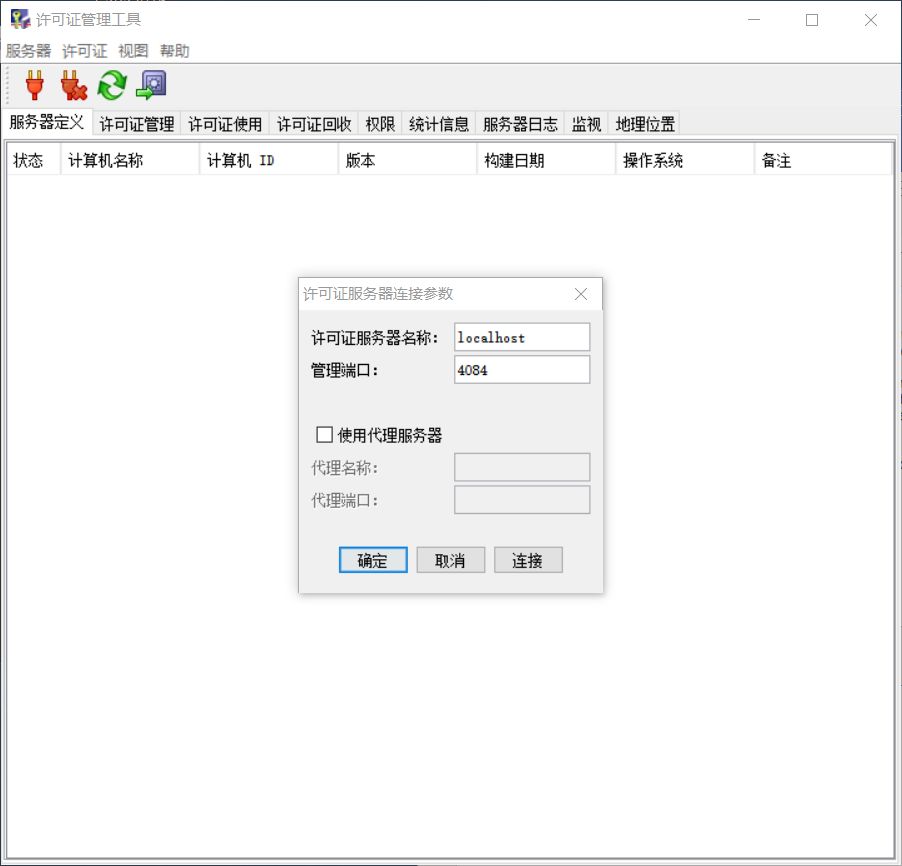Click the 管理端口 field containing 4084
Image resolution: width=902 pixels, height=866 pixels.
pyautogui.click(x=522, y=370)
